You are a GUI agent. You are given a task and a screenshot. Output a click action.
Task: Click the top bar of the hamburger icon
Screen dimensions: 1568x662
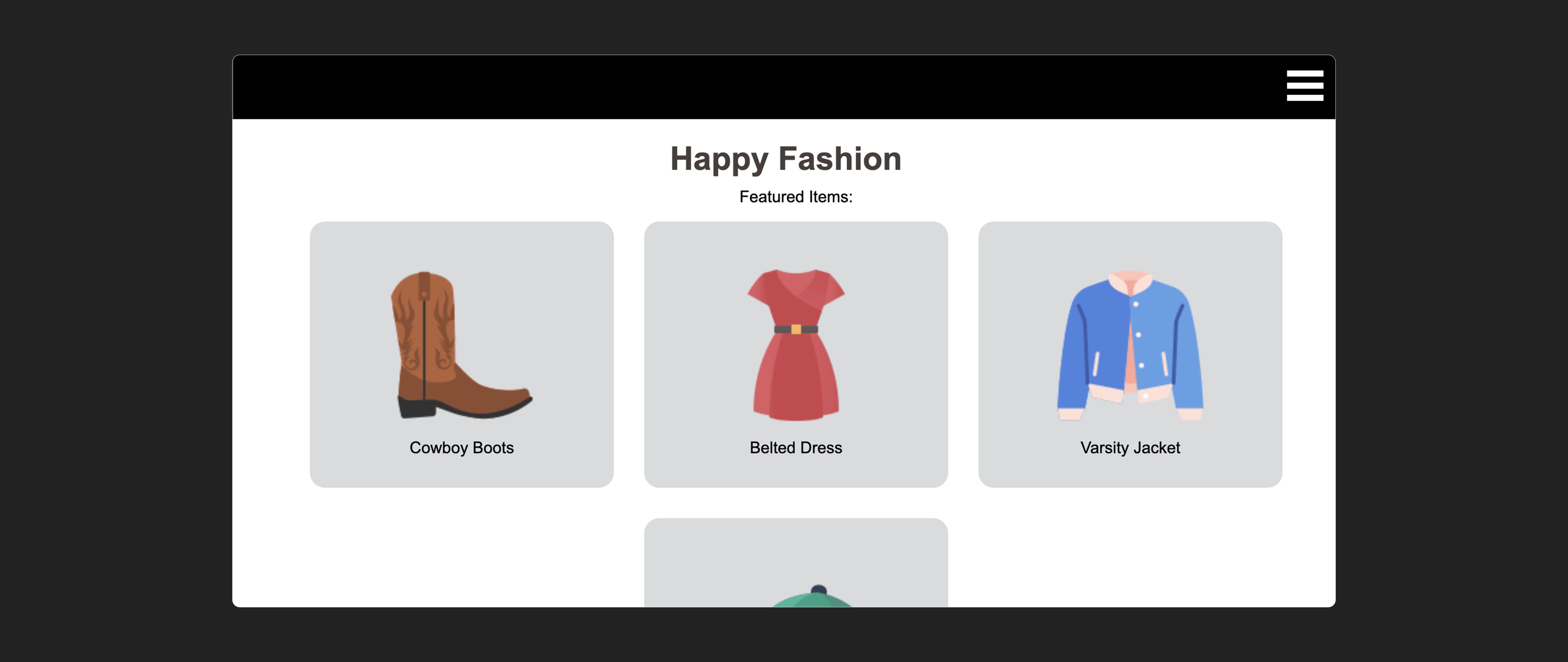tap(1304, 73)
